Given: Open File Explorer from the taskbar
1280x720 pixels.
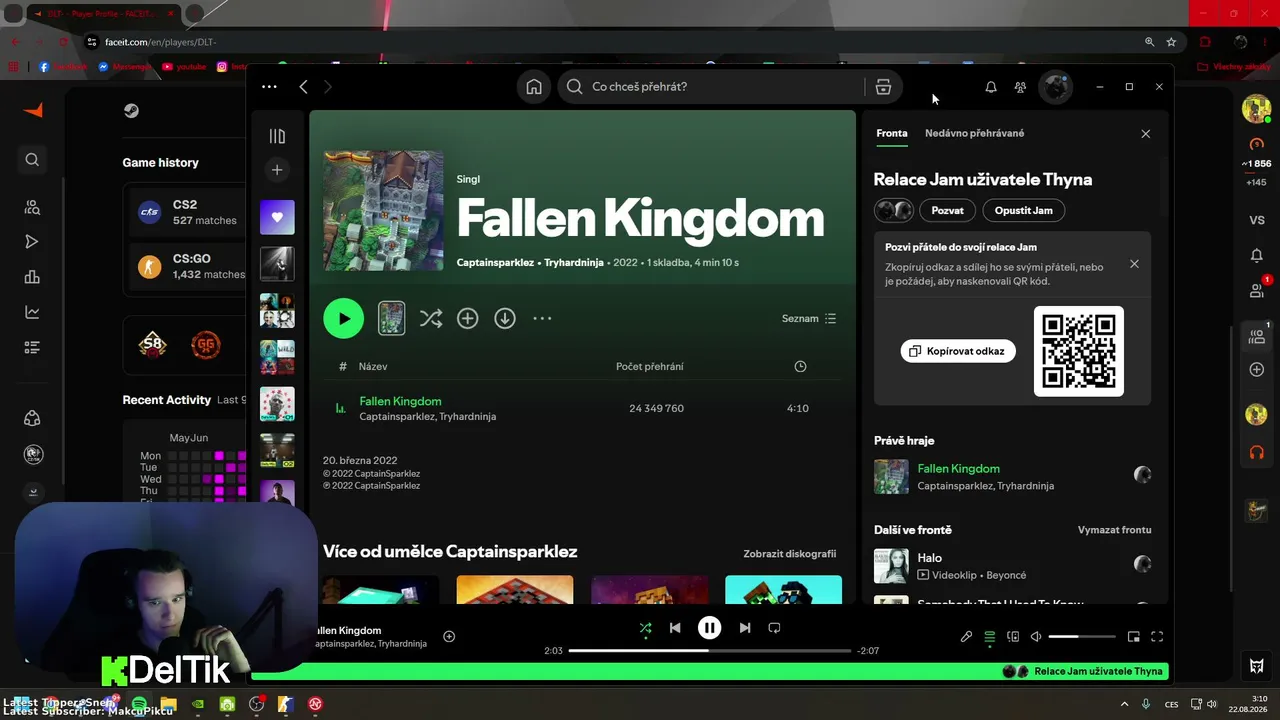Looking at the screenshot, I should coord(168,704).
